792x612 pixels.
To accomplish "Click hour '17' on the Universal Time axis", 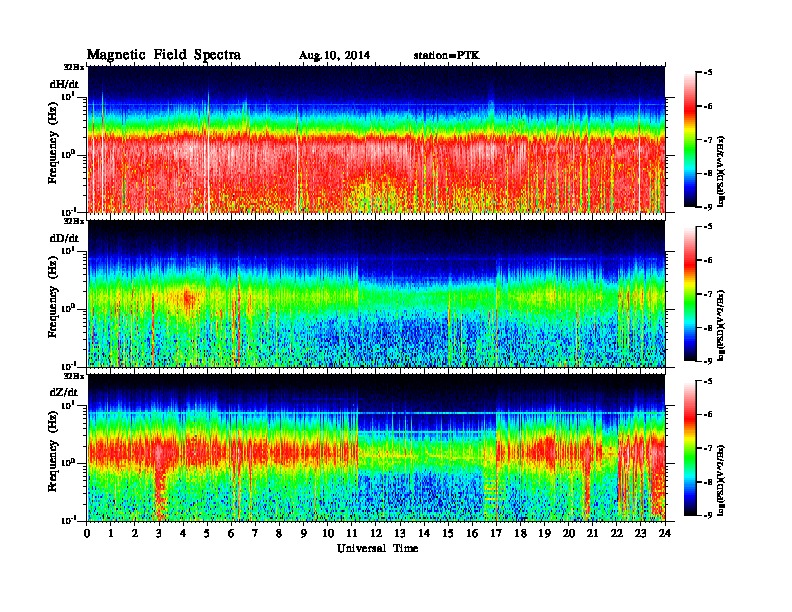I will (x=497, y=533).
